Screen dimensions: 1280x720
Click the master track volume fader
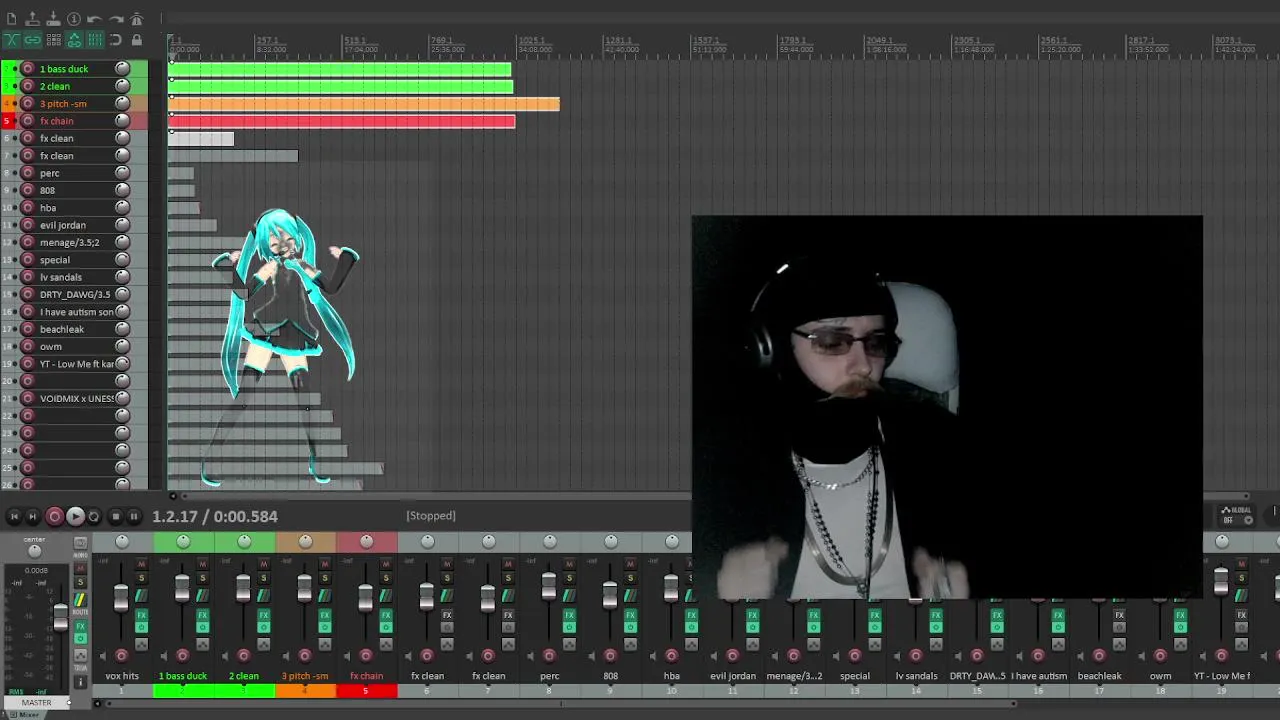pos(60,617)
